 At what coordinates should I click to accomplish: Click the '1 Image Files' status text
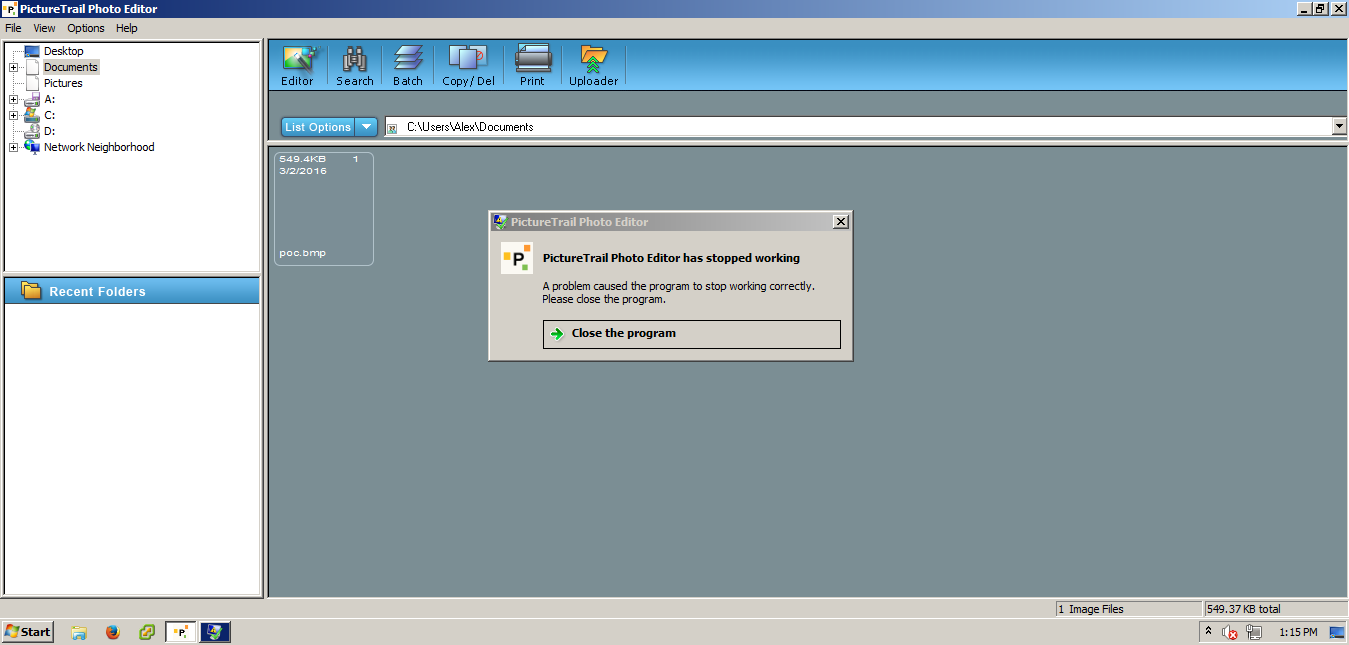click(1091, 609)
